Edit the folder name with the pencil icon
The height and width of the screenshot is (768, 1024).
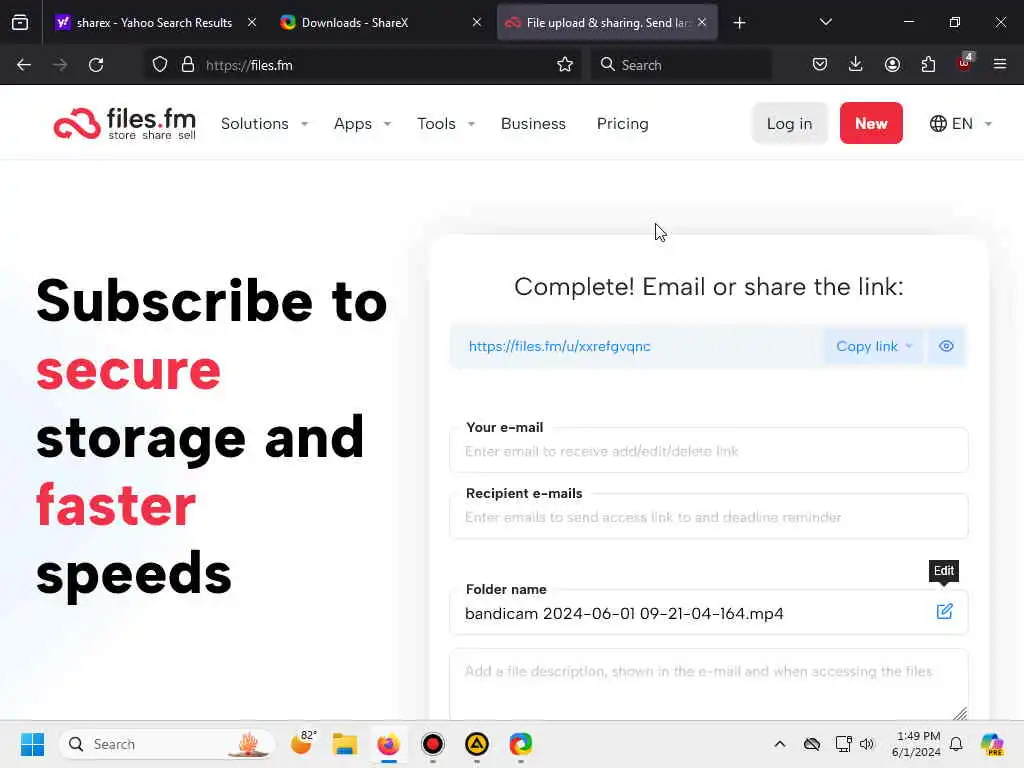click(x=944, y=611)
